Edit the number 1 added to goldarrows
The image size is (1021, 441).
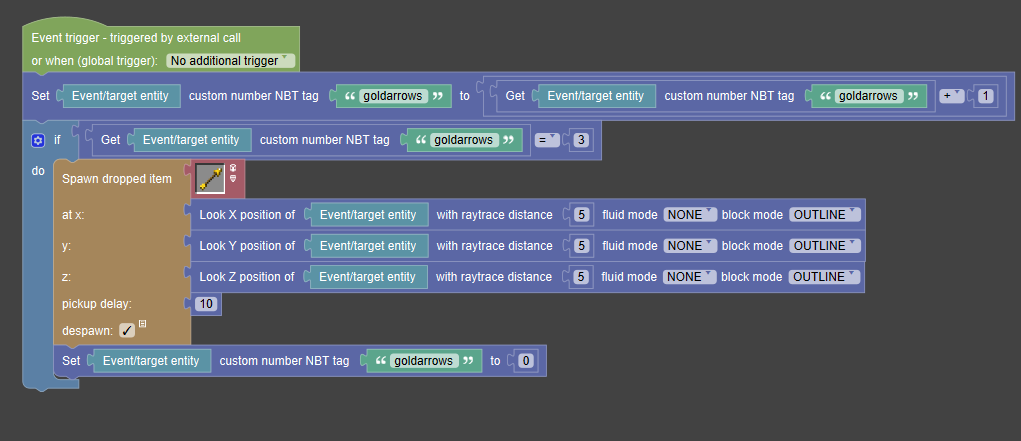tap(986, 96)
